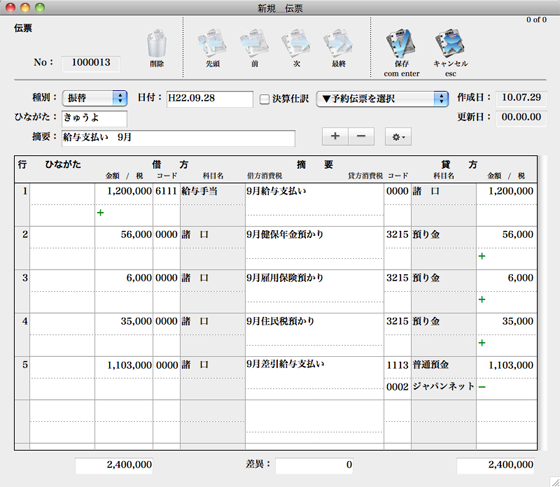
Task: Select debit amount 1,103,000 in row 5
Action: (x=130, y=365)
